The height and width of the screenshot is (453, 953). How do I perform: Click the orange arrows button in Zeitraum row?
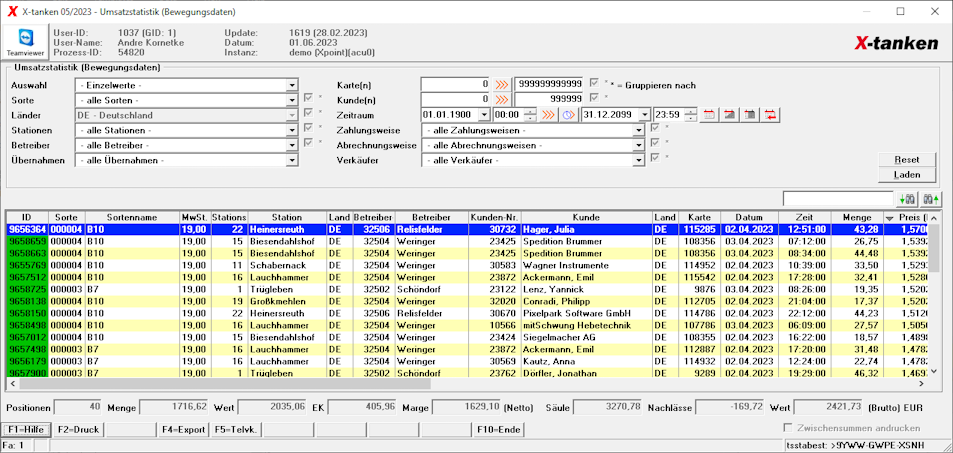coord(549,114)
